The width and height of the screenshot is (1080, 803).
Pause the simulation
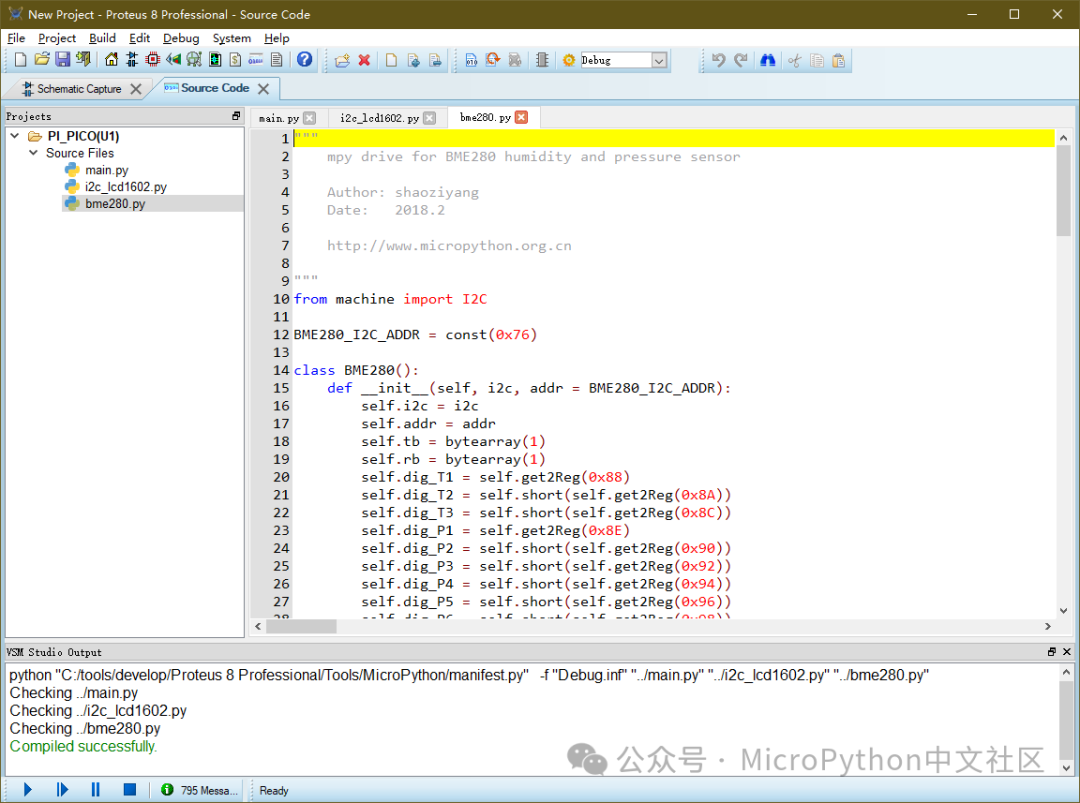(x=95, y=789)
